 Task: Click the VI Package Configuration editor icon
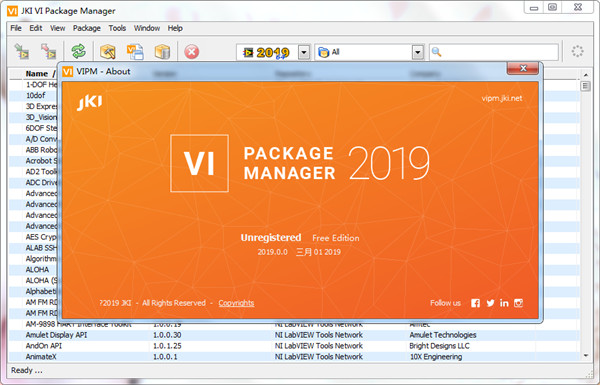(135, 51)
